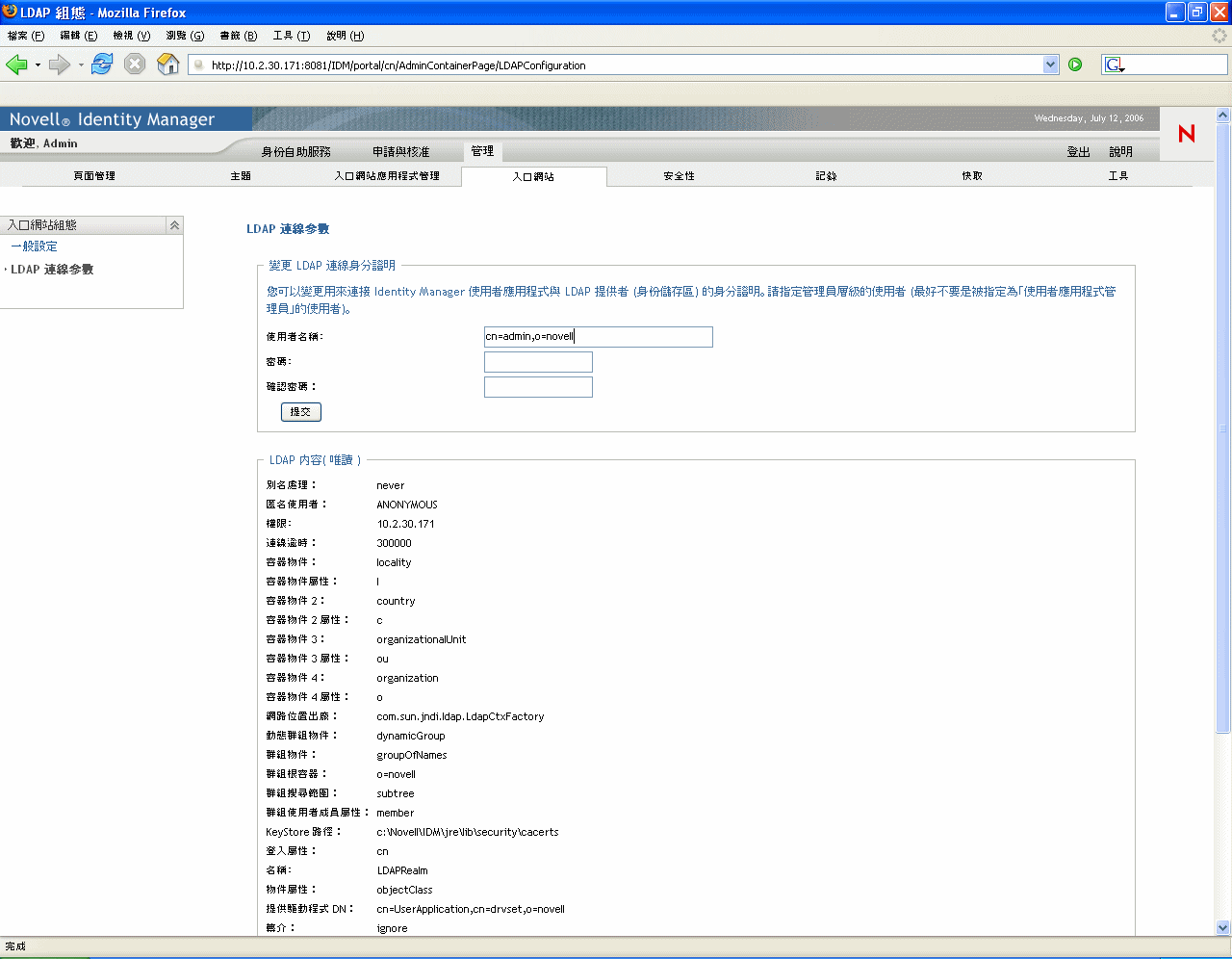Click the ANONYMOUS value
This screenshot has width=1232, height=959.
coord(407,505)
